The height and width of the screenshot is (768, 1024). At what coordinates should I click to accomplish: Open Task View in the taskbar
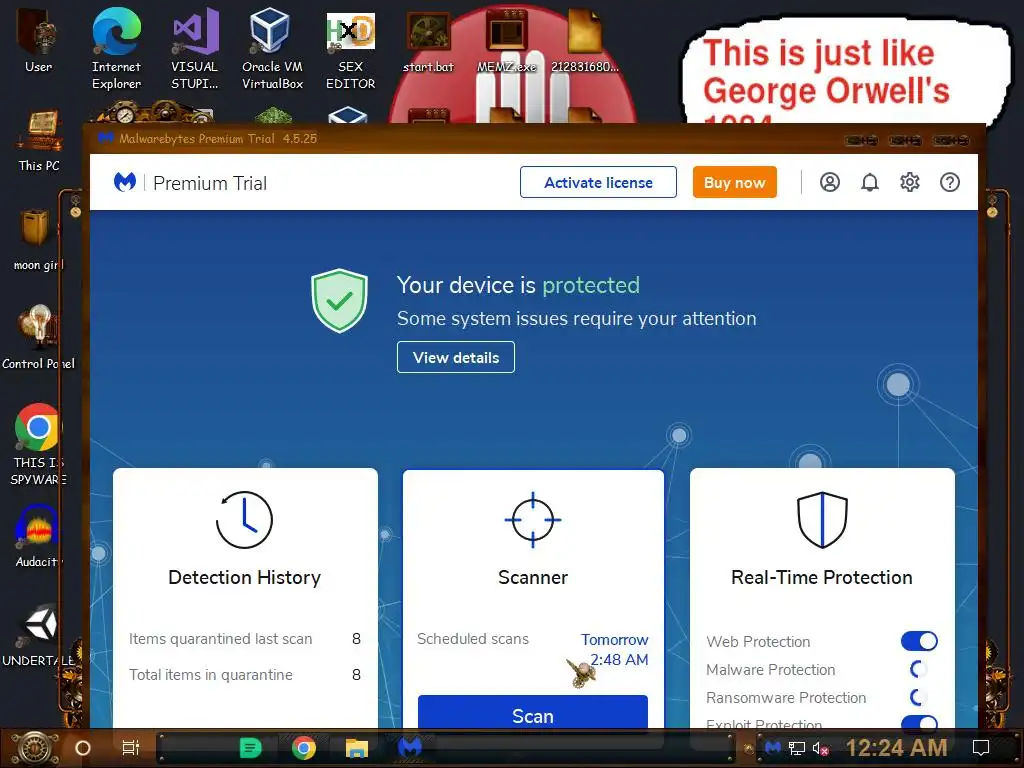[131, 748]
